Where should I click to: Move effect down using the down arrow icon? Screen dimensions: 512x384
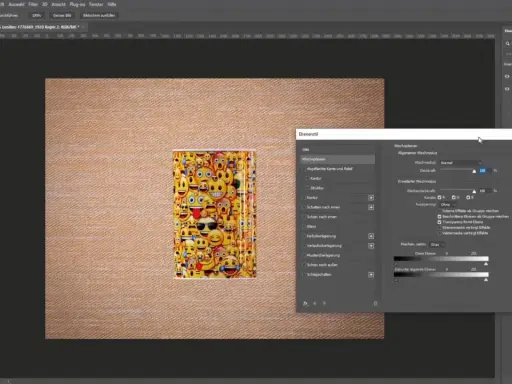pyautogui.click(x=324, y=303)
